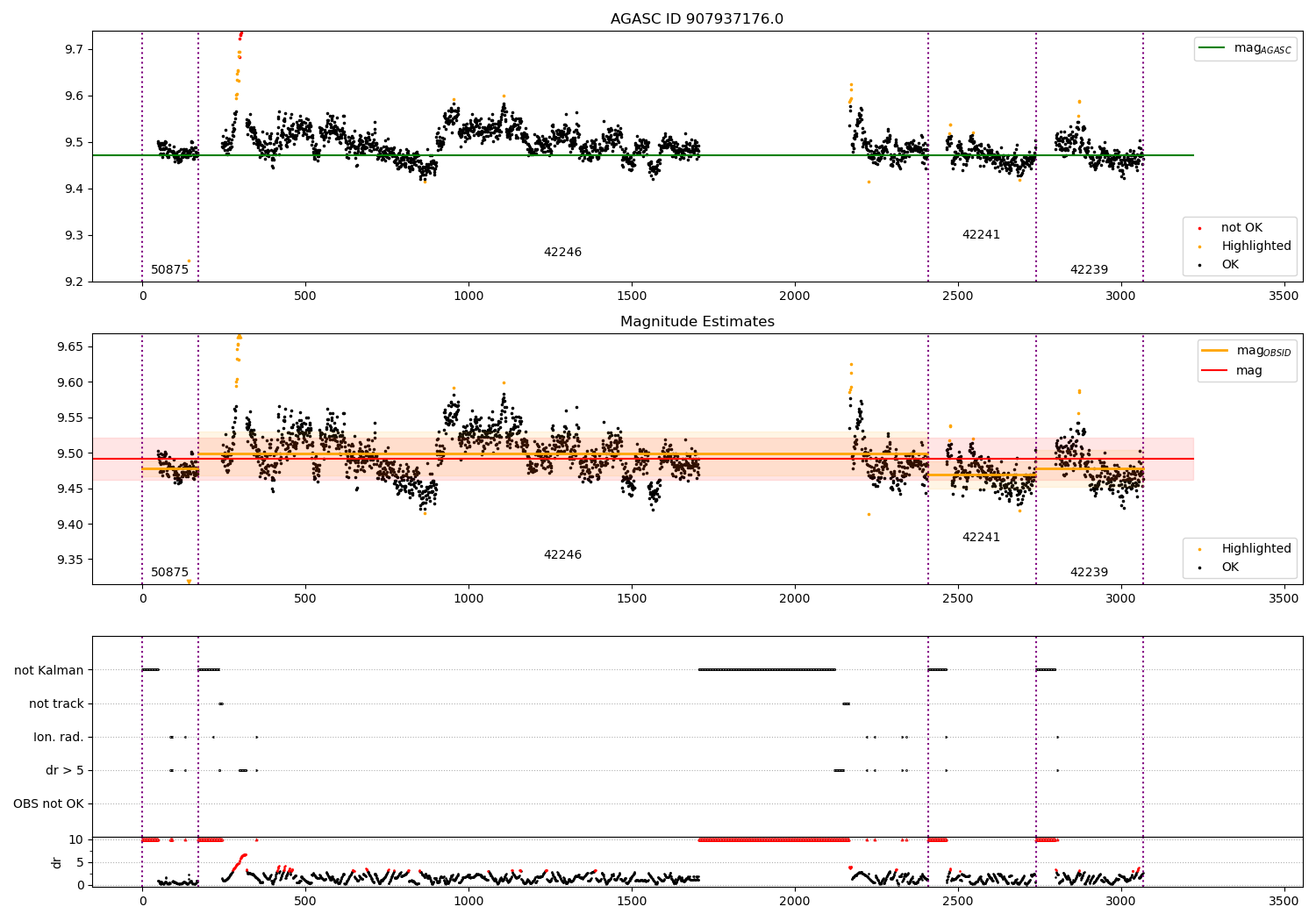This screenshot has height=921, width=1316.
Task: Click the red line swatch beside 'mag' legend entry
Action: click(1214, 370)
